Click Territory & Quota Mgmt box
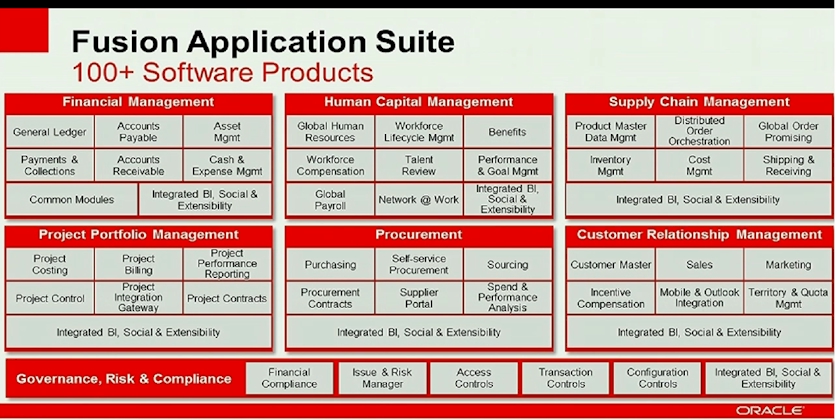837x420 pixels. coord(788,298)
